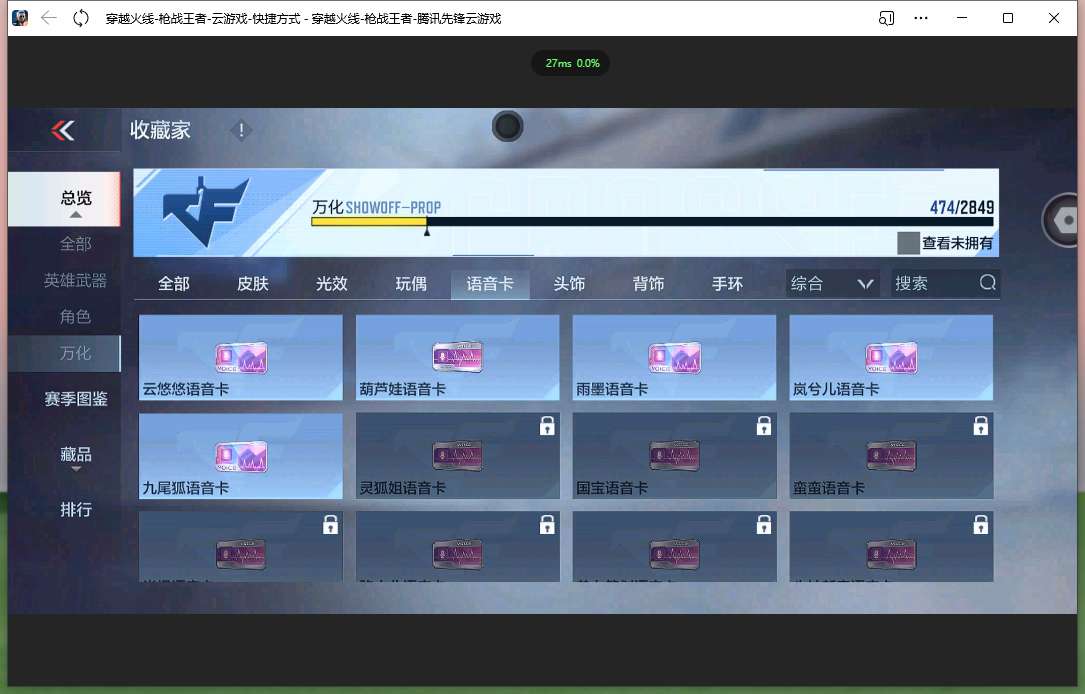Select the 语音卡 tab
1085x694 pixels.
pyautogui.click(x=490, y=284)
